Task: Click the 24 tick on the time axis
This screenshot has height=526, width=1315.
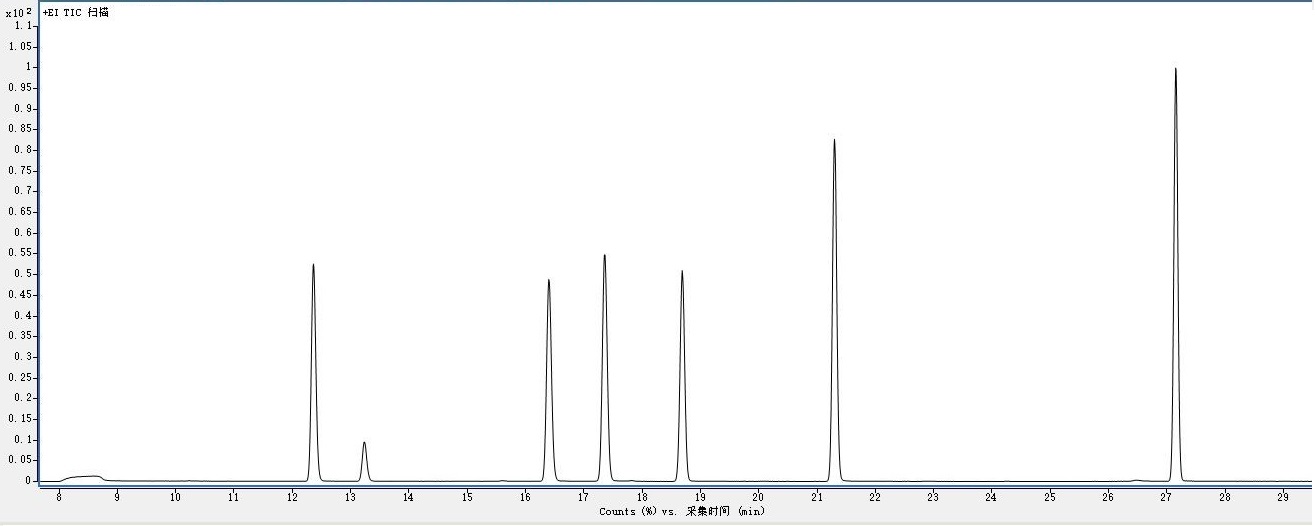Action: point(991,496)
